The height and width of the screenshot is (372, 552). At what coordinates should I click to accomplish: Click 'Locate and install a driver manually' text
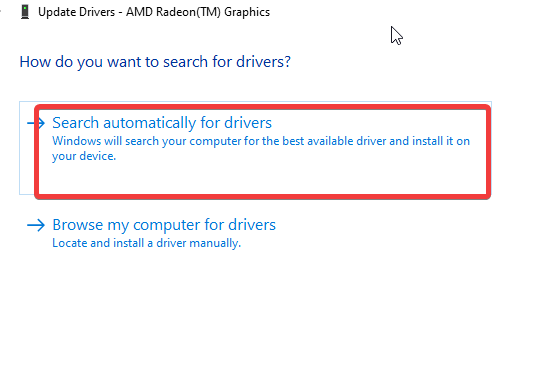click(146, 243)
